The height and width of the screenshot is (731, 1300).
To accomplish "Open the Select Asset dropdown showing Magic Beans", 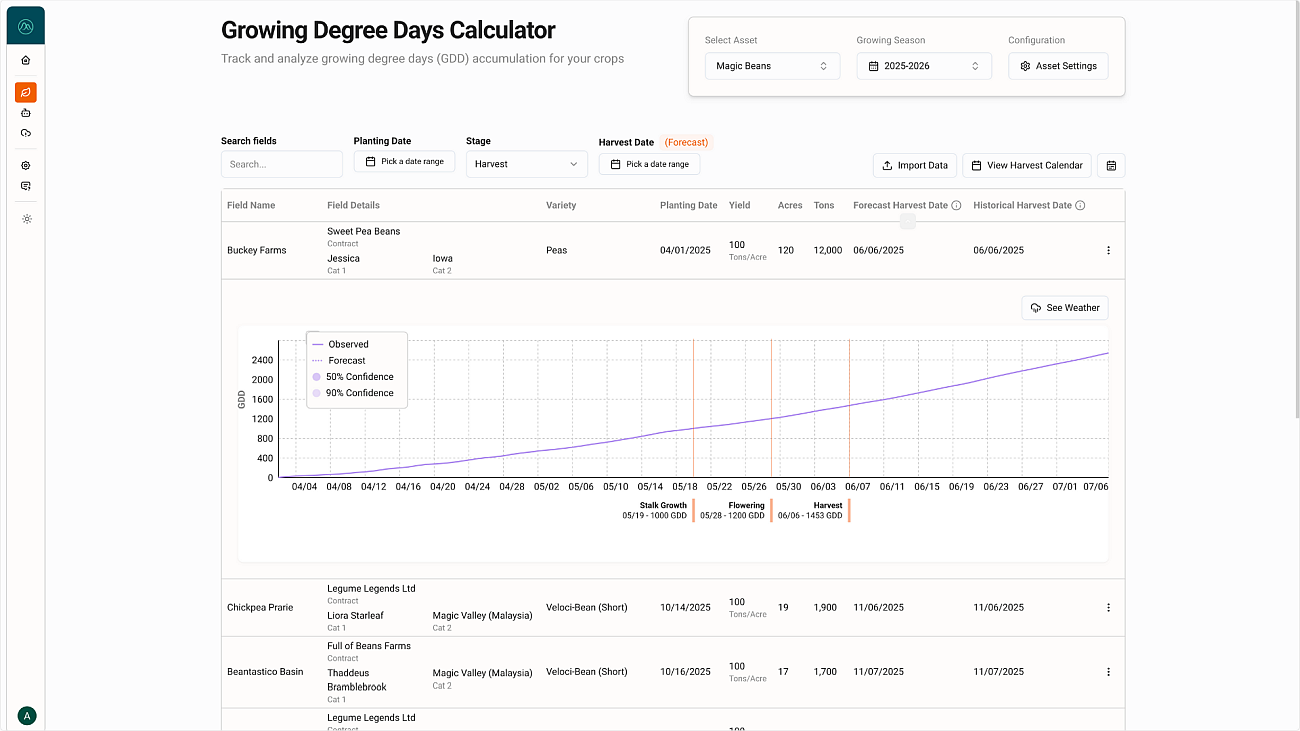I will (x=772, y=65).
